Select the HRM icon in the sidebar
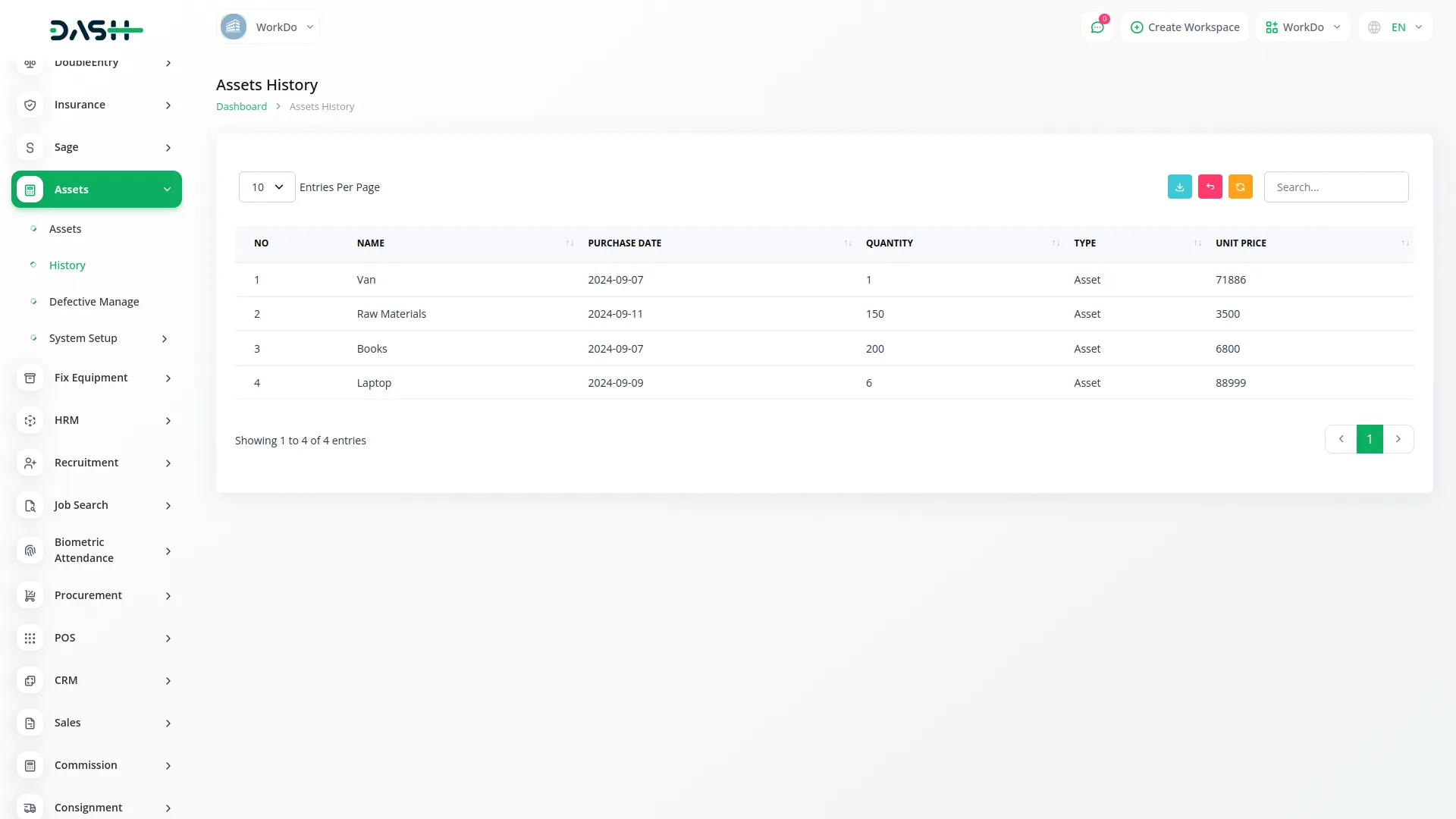Screen dimensions: 1456x819 tap(30, 420)
